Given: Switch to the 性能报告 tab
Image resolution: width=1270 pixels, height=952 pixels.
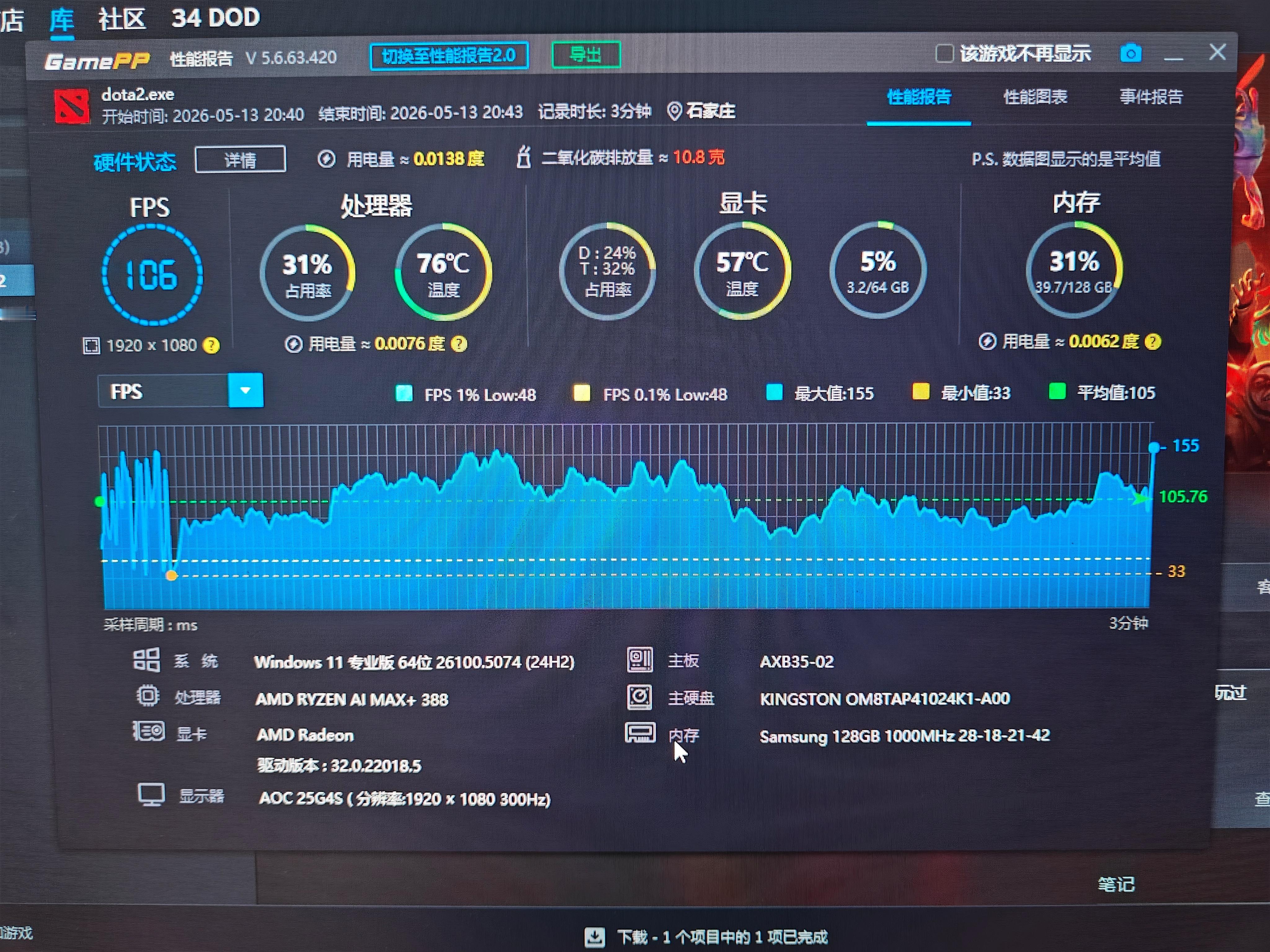Looking at the screenshot, I should click(919, 97).
